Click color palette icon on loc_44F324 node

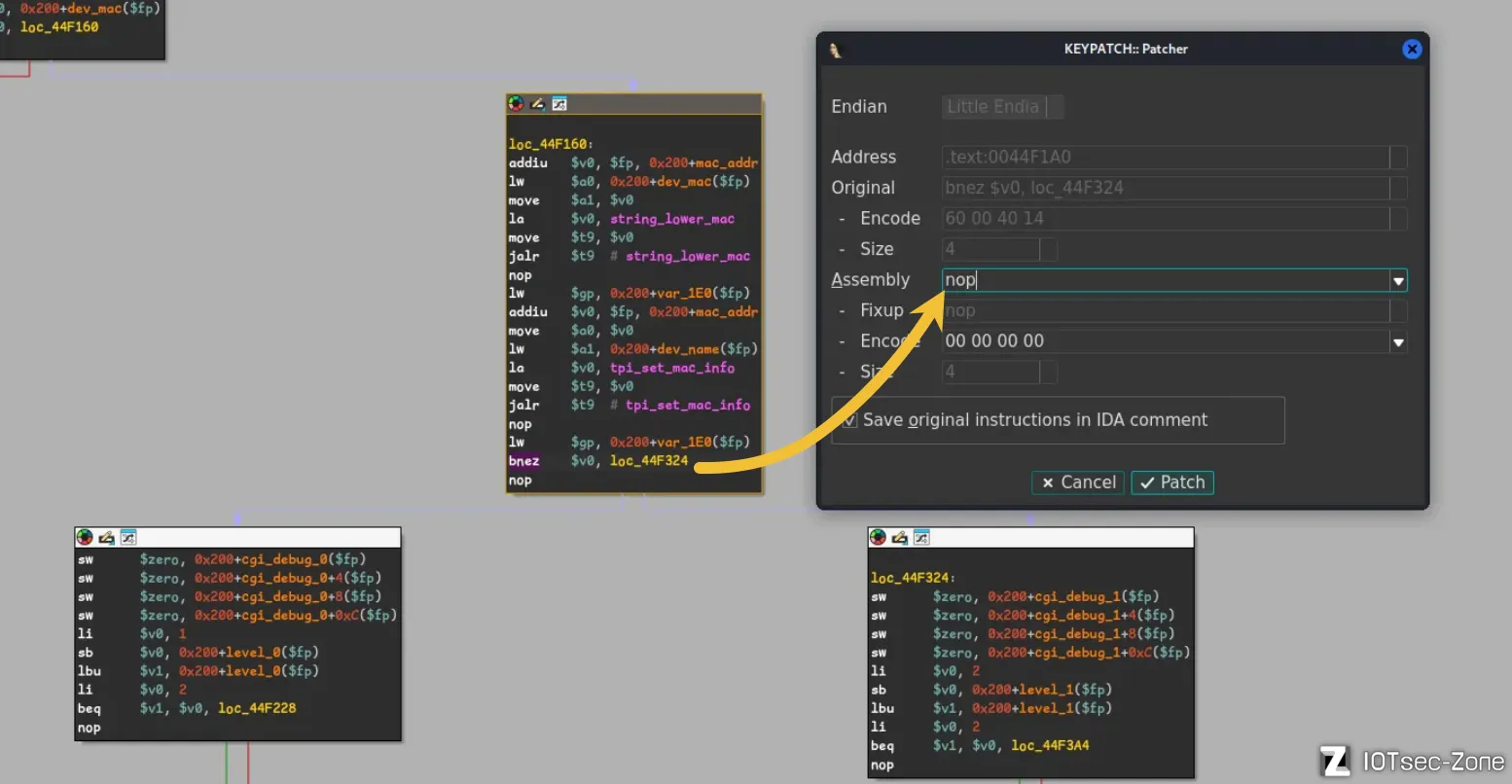pyautogui.click(x=878, y=537)
